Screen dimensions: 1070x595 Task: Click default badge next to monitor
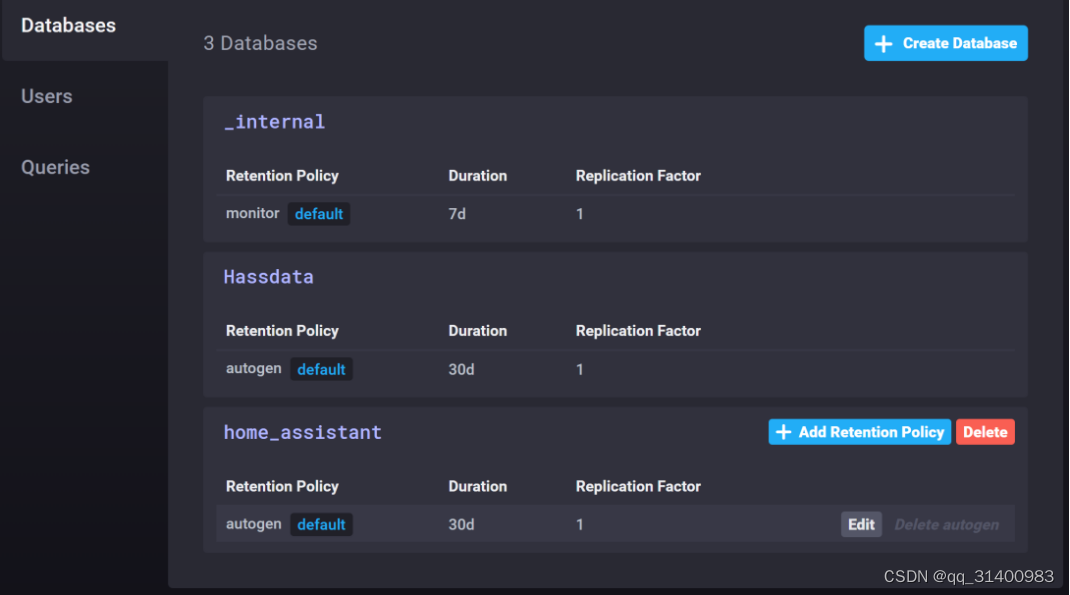pos(319,214)
